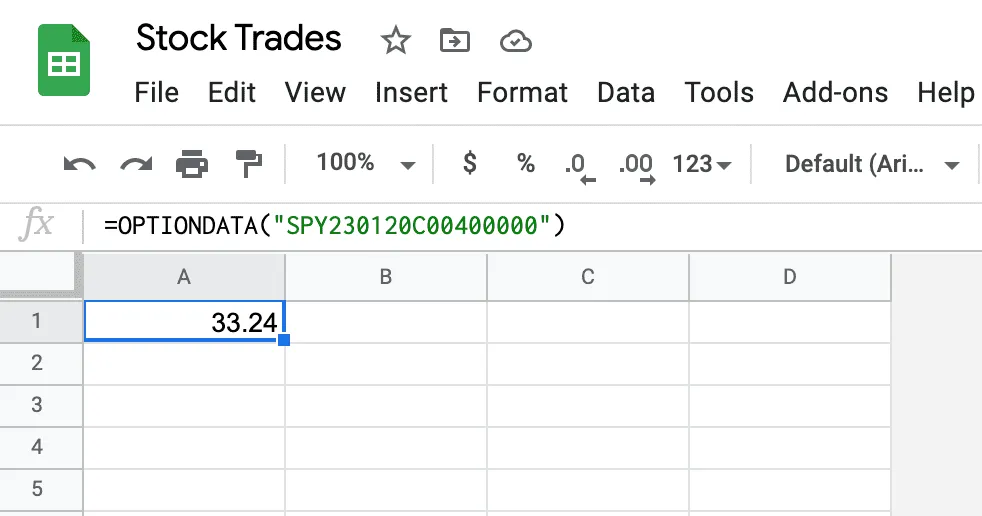Viewport: 982px width, 516px height.
Task: Increase decimal places button
Action: tap(636, 167)
